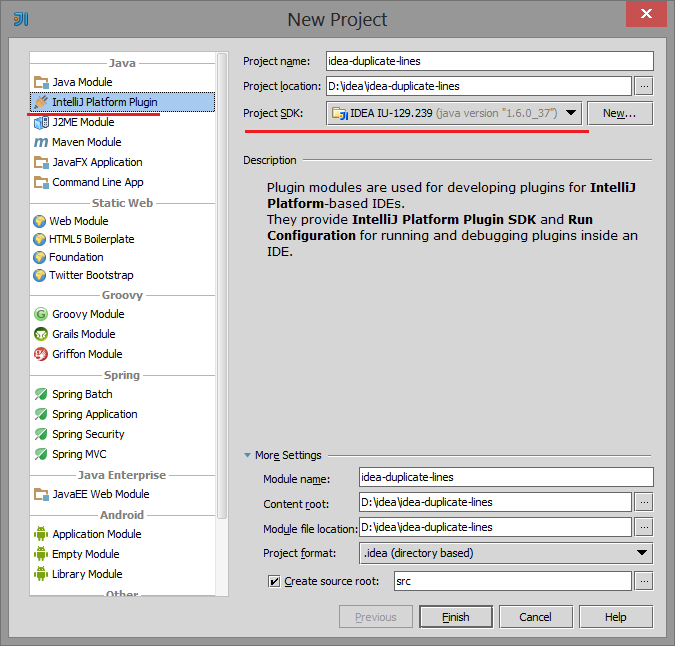Image resolution: width=675 pixels, height=646 pixels.
Task: Click the Android Empty Module robot icon
Action: point(41,554)
